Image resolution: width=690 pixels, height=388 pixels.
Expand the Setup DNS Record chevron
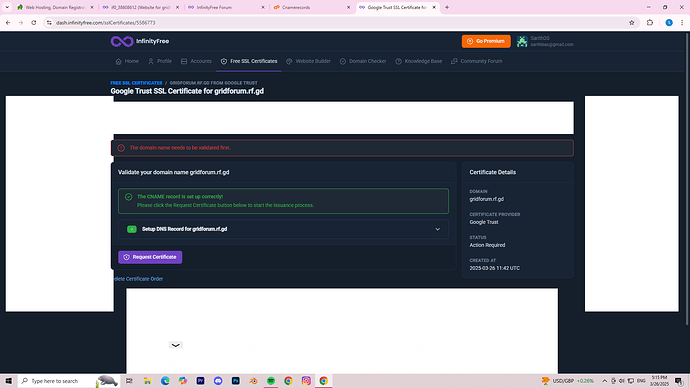(x=437, y=229)
